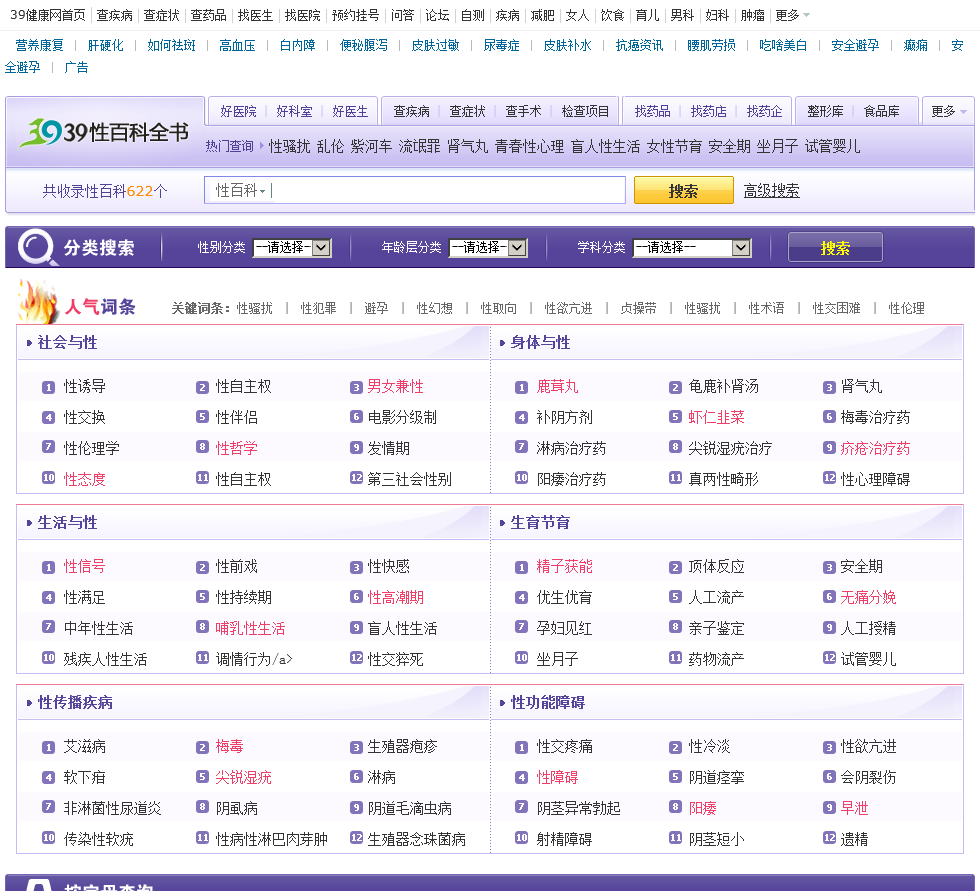Click the yellow 搜索 button

click(683, 191)
